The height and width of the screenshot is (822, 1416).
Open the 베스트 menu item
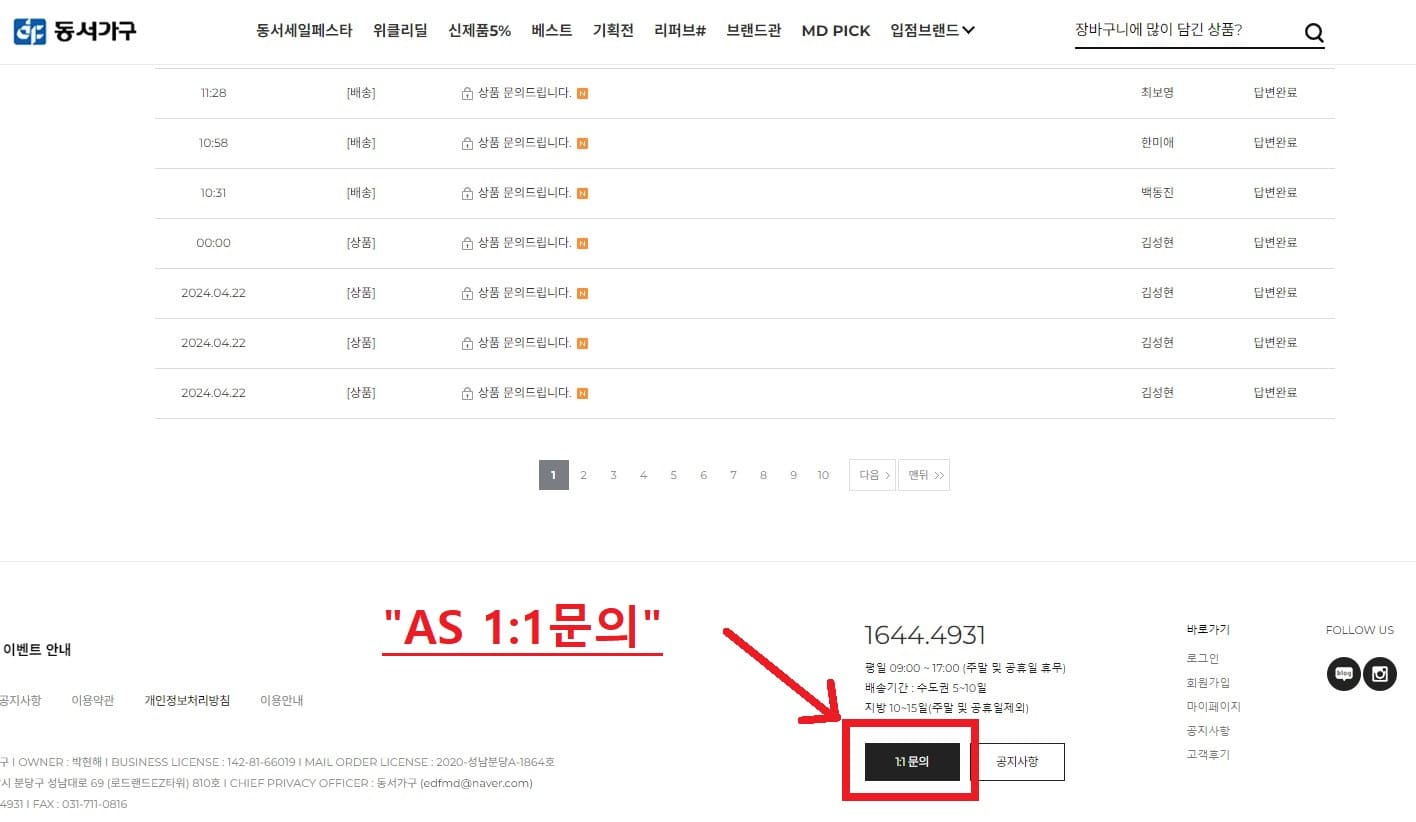point(551,30)
